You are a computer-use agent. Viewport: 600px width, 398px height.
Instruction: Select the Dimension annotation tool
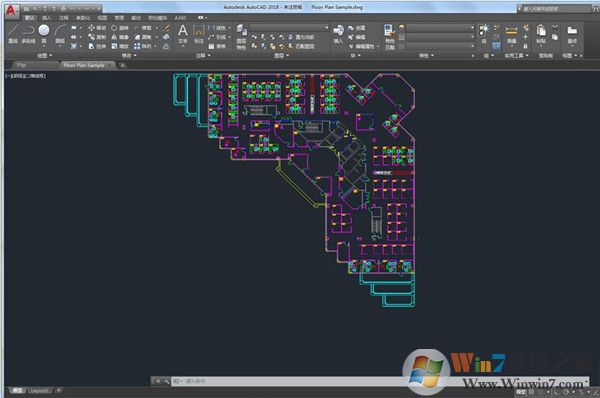pyautogui.click(x=199, y=34)
